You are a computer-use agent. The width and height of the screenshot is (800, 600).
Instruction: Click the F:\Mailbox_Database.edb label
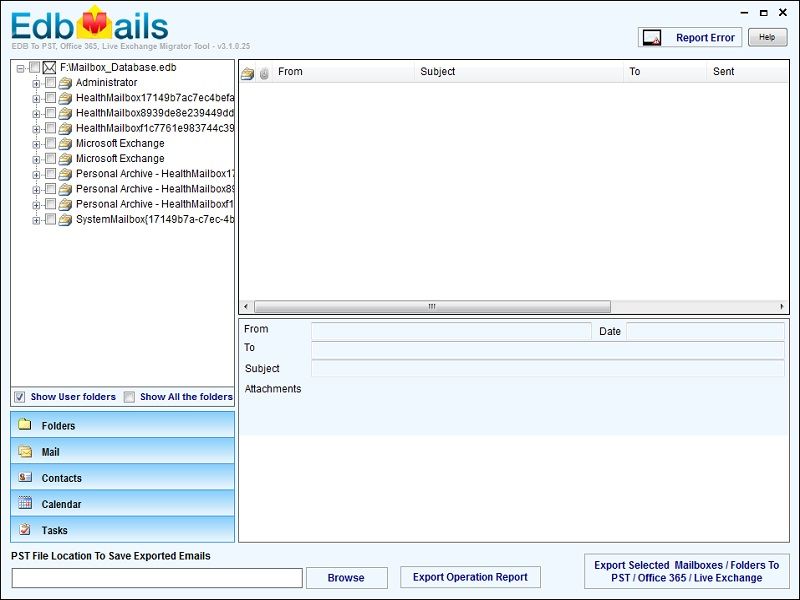(x=118, y=67)
